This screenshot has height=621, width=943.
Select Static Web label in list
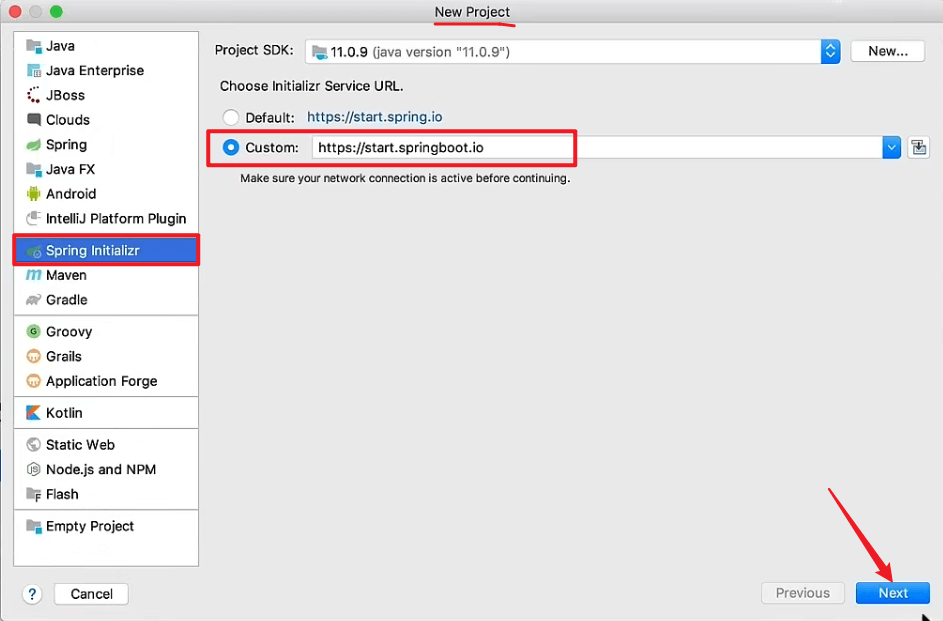(x=80, y=445)
